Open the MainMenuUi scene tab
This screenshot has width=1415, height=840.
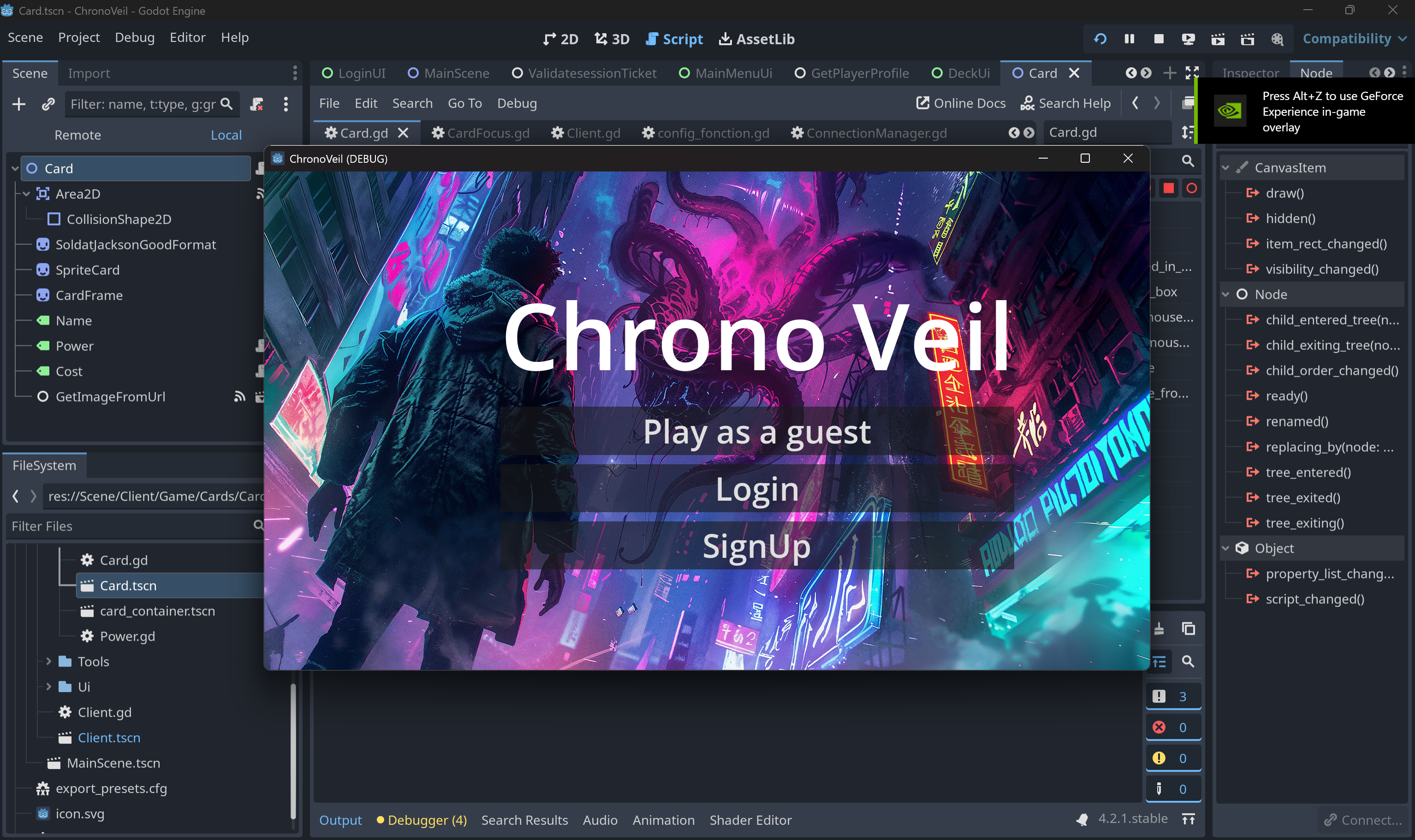725,74
